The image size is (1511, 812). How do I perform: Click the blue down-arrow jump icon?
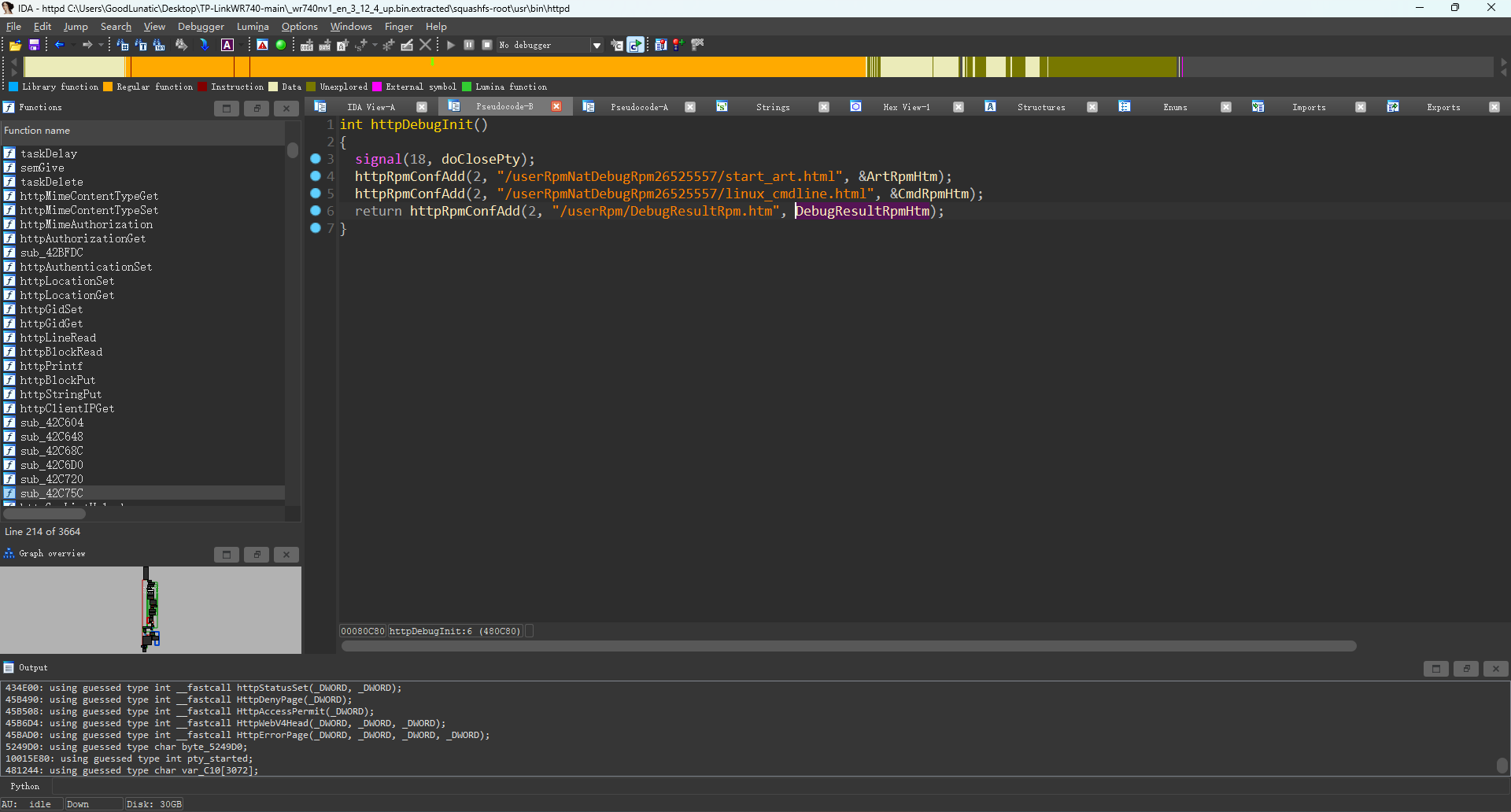pos(205,45)
